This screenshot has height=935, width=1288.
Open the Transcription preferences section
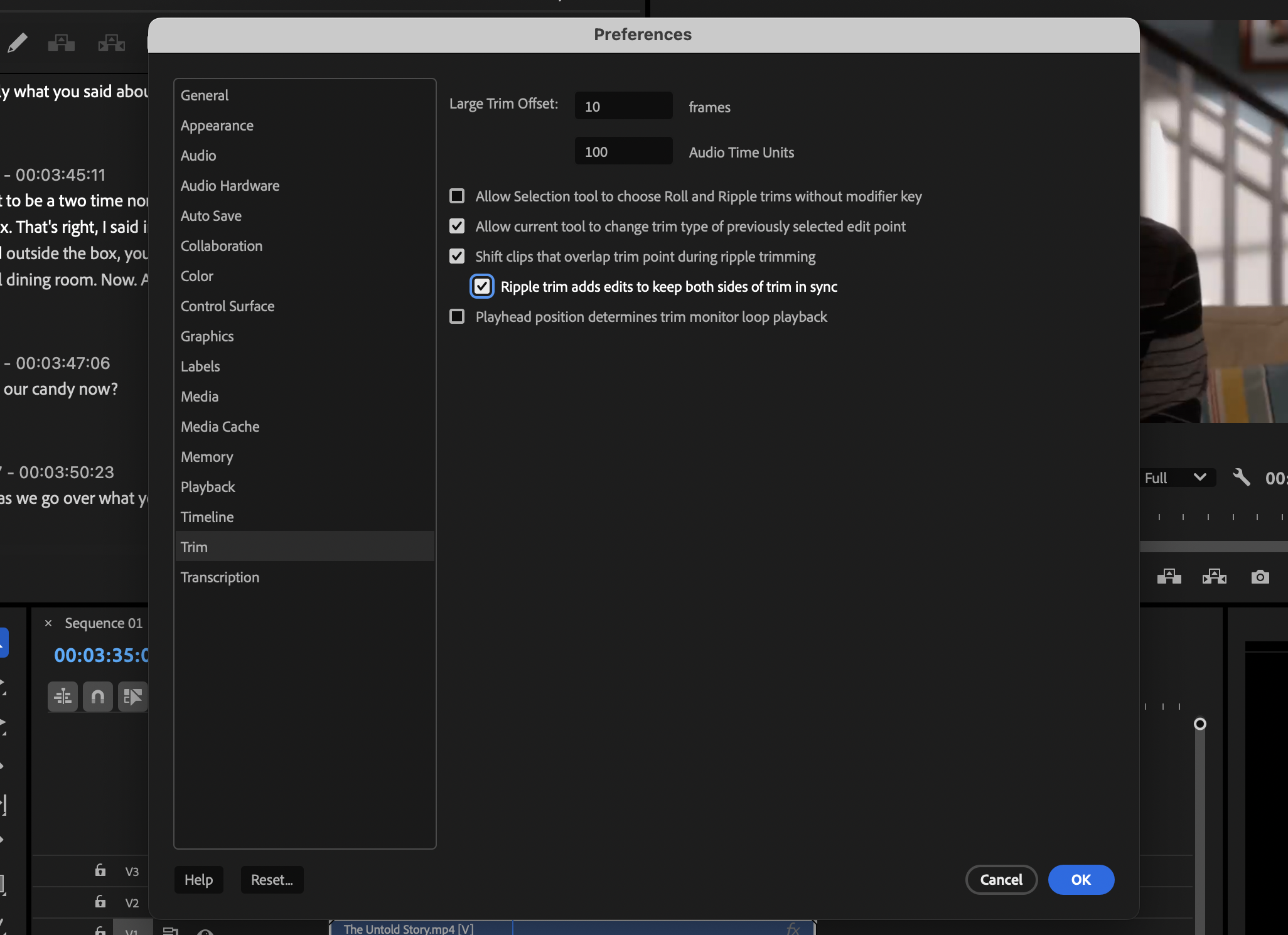[x=220, y=577]
